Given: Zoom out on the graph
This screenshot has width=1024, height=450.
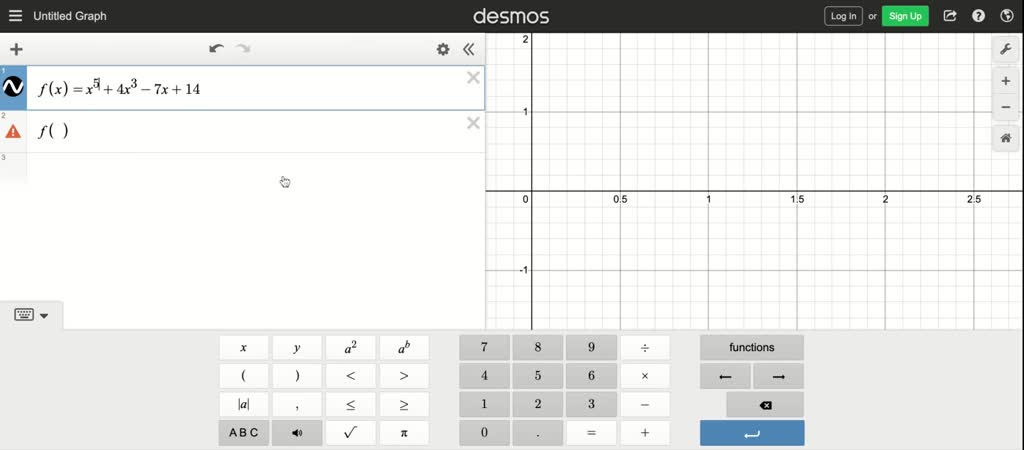Looking at the screenshot, I should coord(1006,107).
